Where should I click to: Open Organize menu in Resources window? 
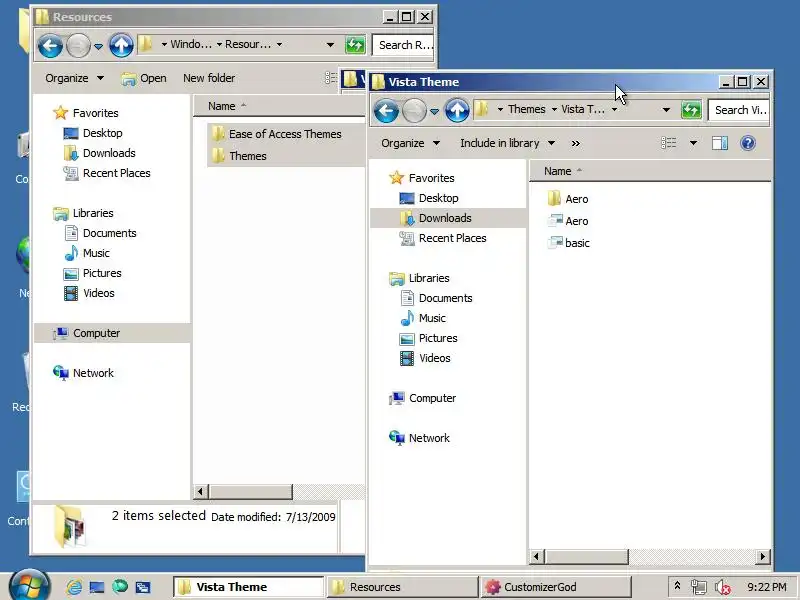click(x=74, y=79)
